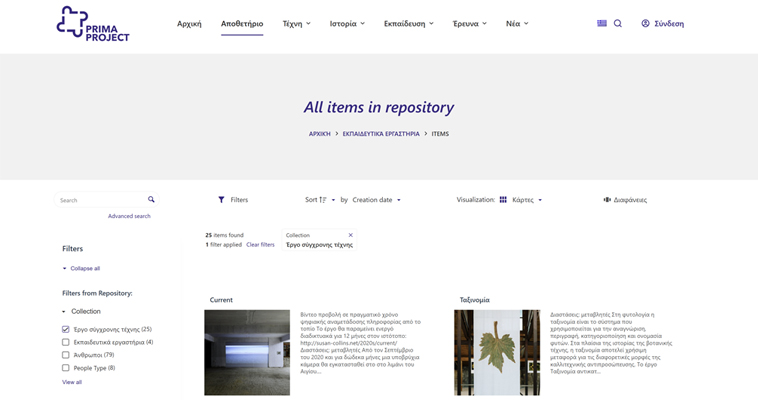This screenshot has height=400, width=758.
Task: Open the Current item thumbnail
Action: pos(247,353)
